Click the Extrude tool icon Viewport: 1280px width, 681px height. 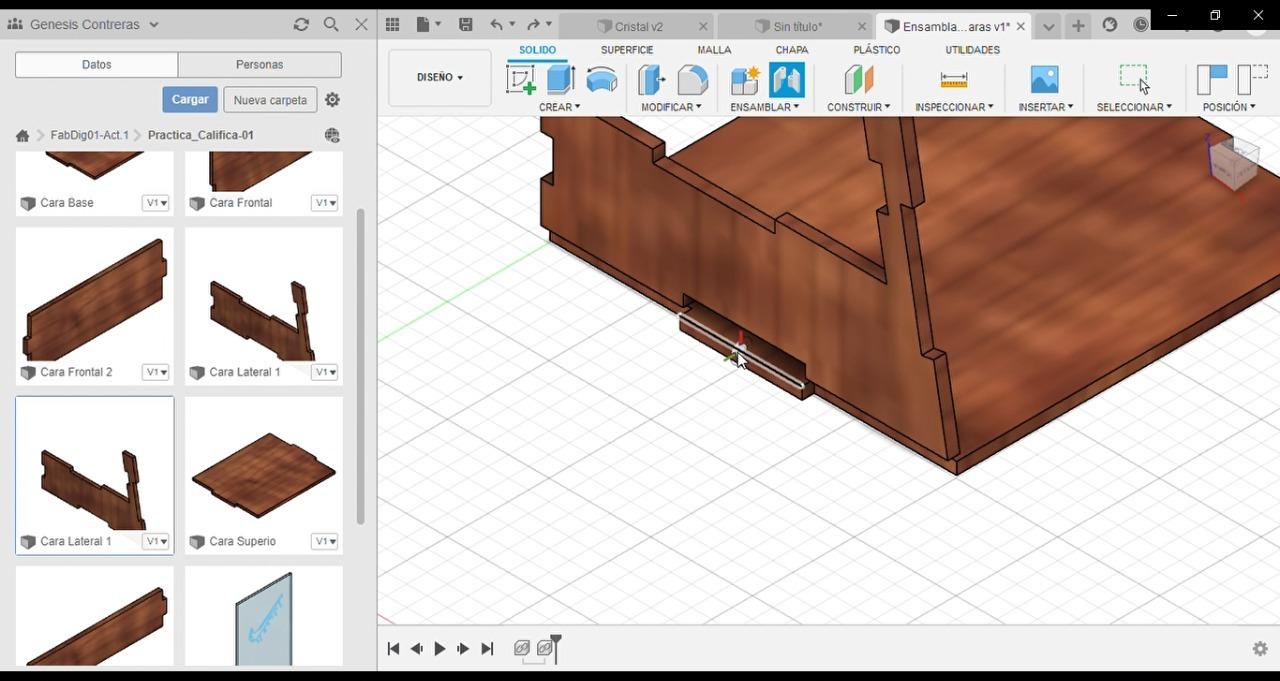(561, 80)
